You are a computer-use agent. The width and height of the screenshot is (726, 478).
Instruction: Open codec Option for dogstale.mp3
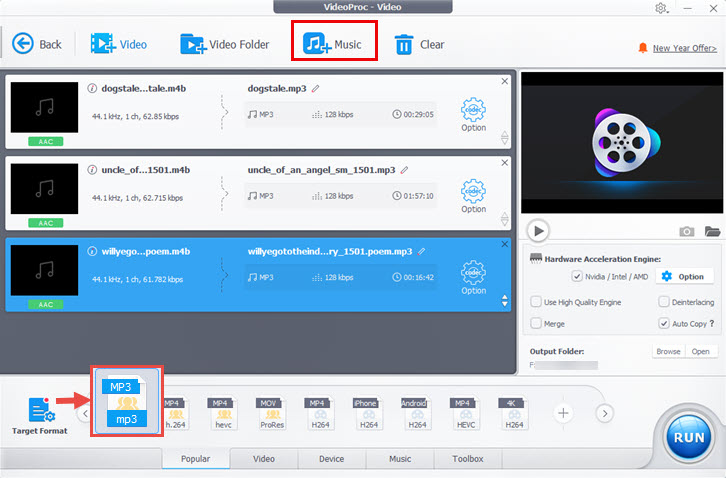click(x=473, y=115)
